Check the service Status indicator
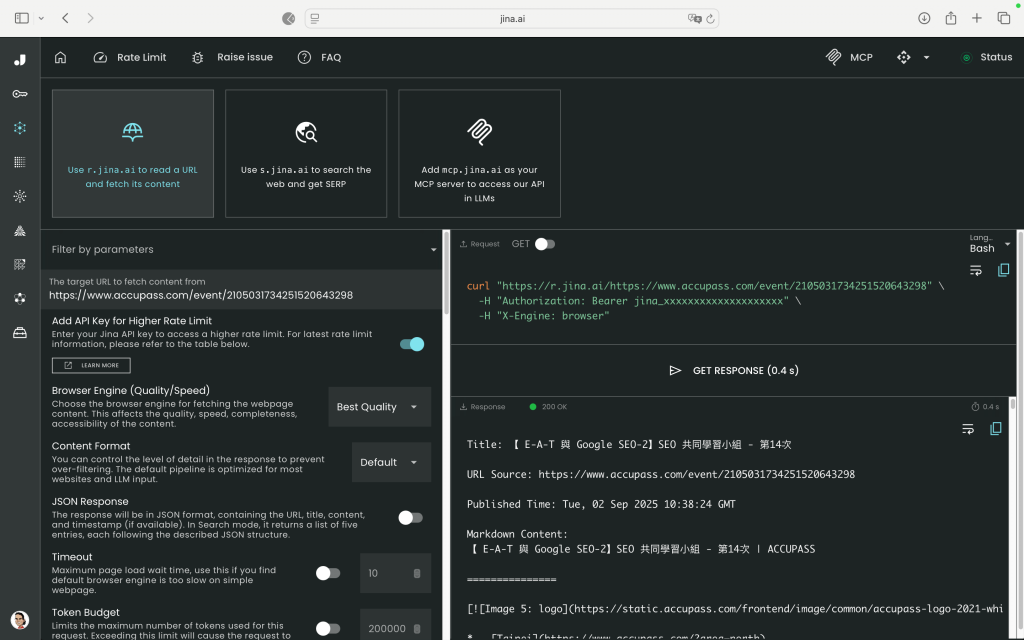 tap(987, 57)
